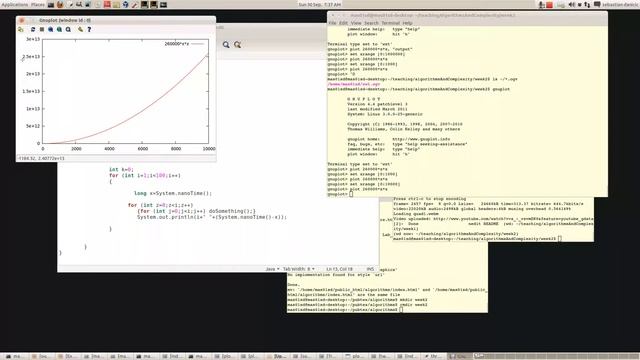Click the INS indicator in editor status bar

(x=370, y=269)
